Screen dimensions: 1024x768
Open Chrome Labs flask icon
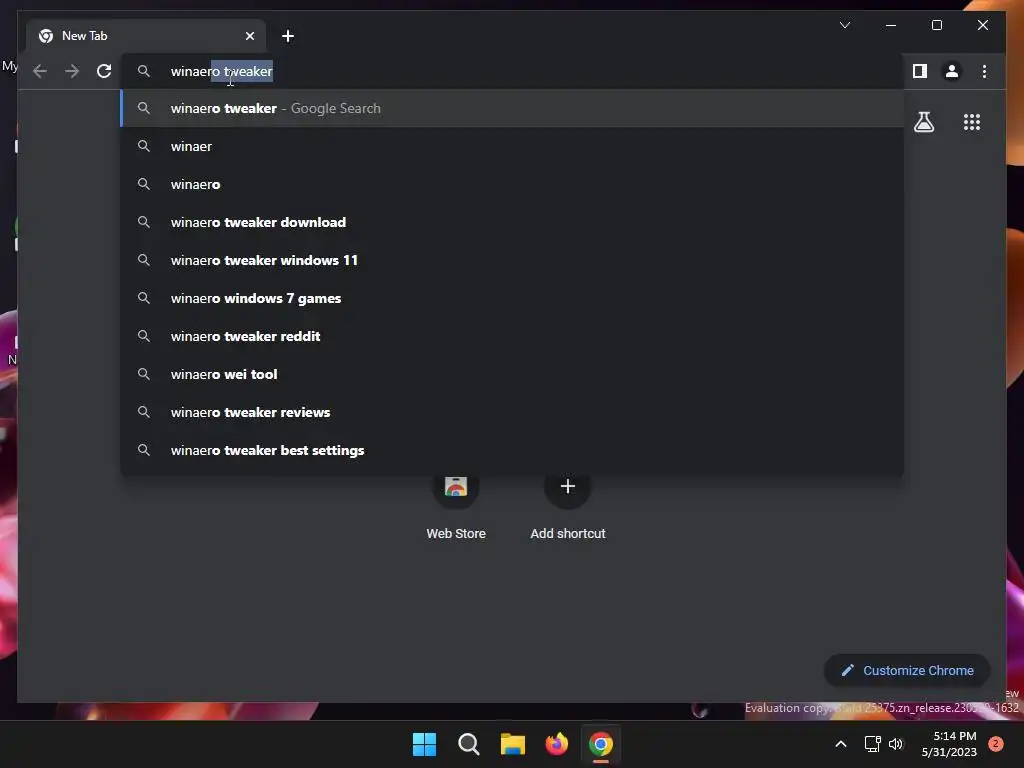pyautogui.click(x=923, y=122)
